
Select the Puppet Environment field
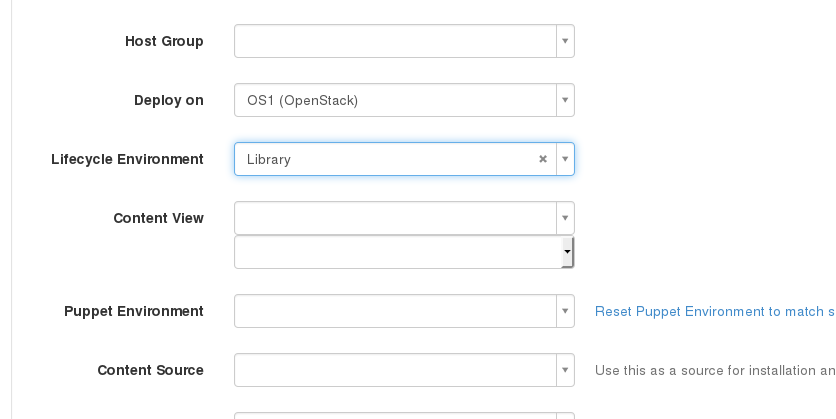[404, 311]
